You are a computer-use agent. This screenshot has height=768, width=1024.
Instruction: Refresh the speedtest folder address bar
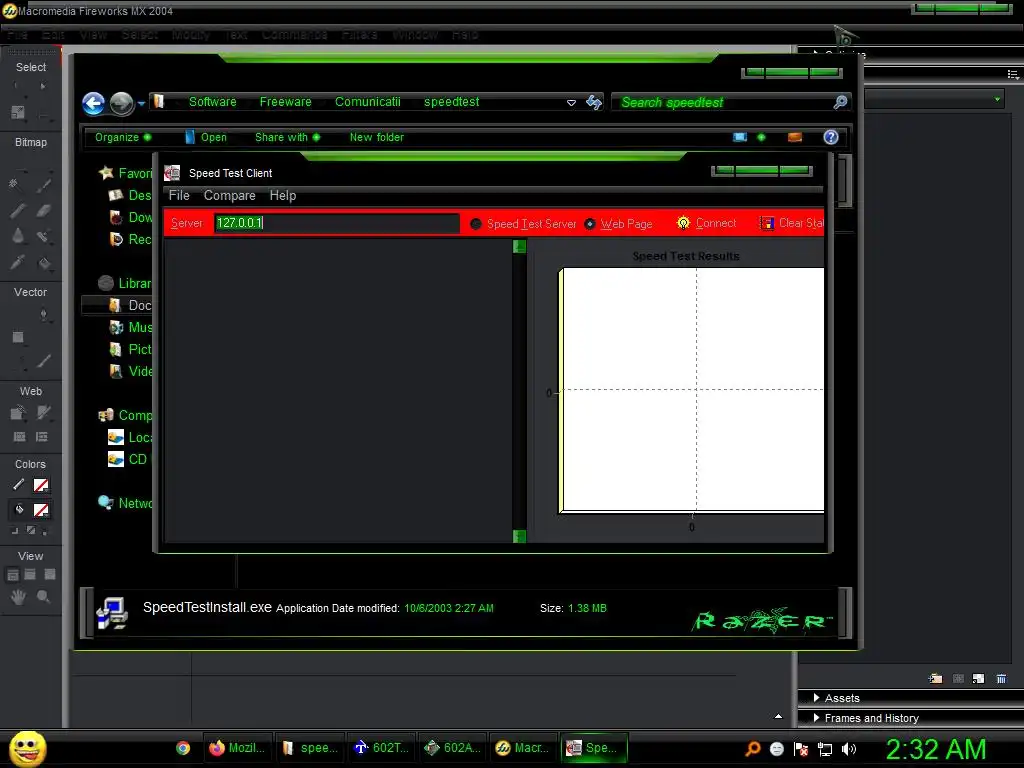click(594, 102)
